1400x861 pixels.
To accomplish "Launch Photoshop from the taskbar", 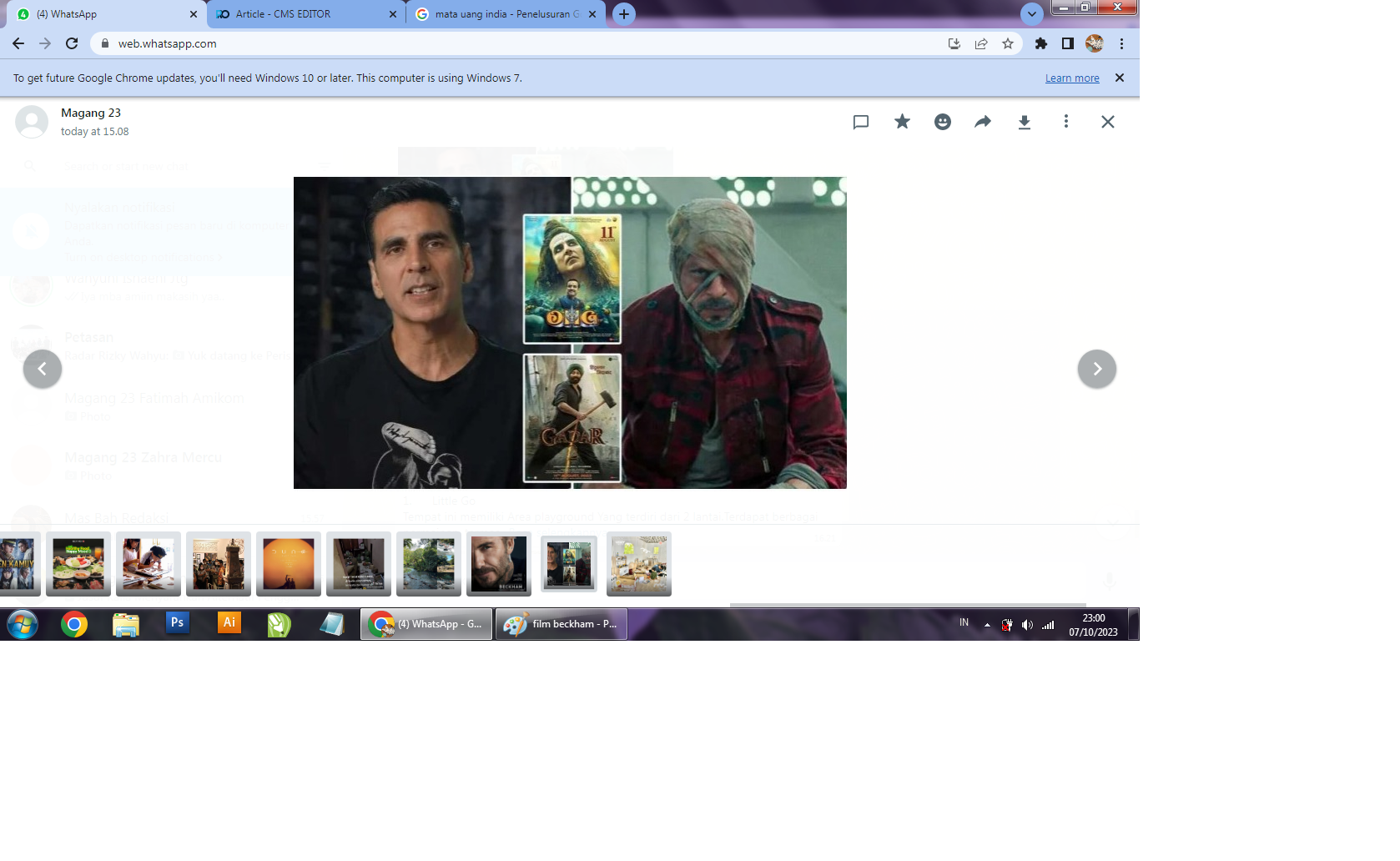I will pos(177,623).
